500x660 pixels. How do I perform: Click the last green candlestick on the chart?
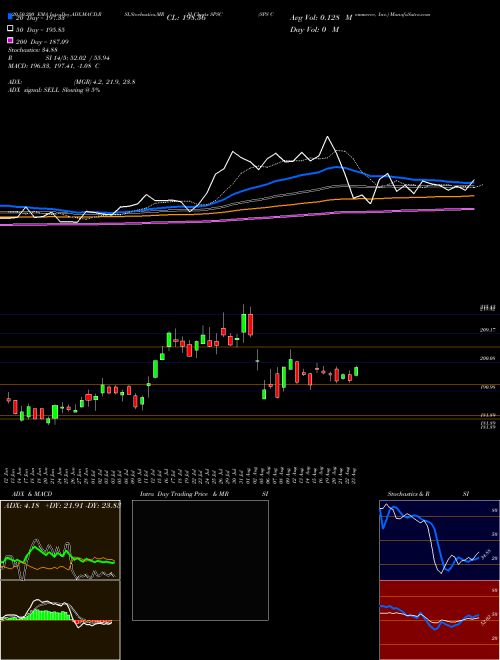(x=356, y=371)
